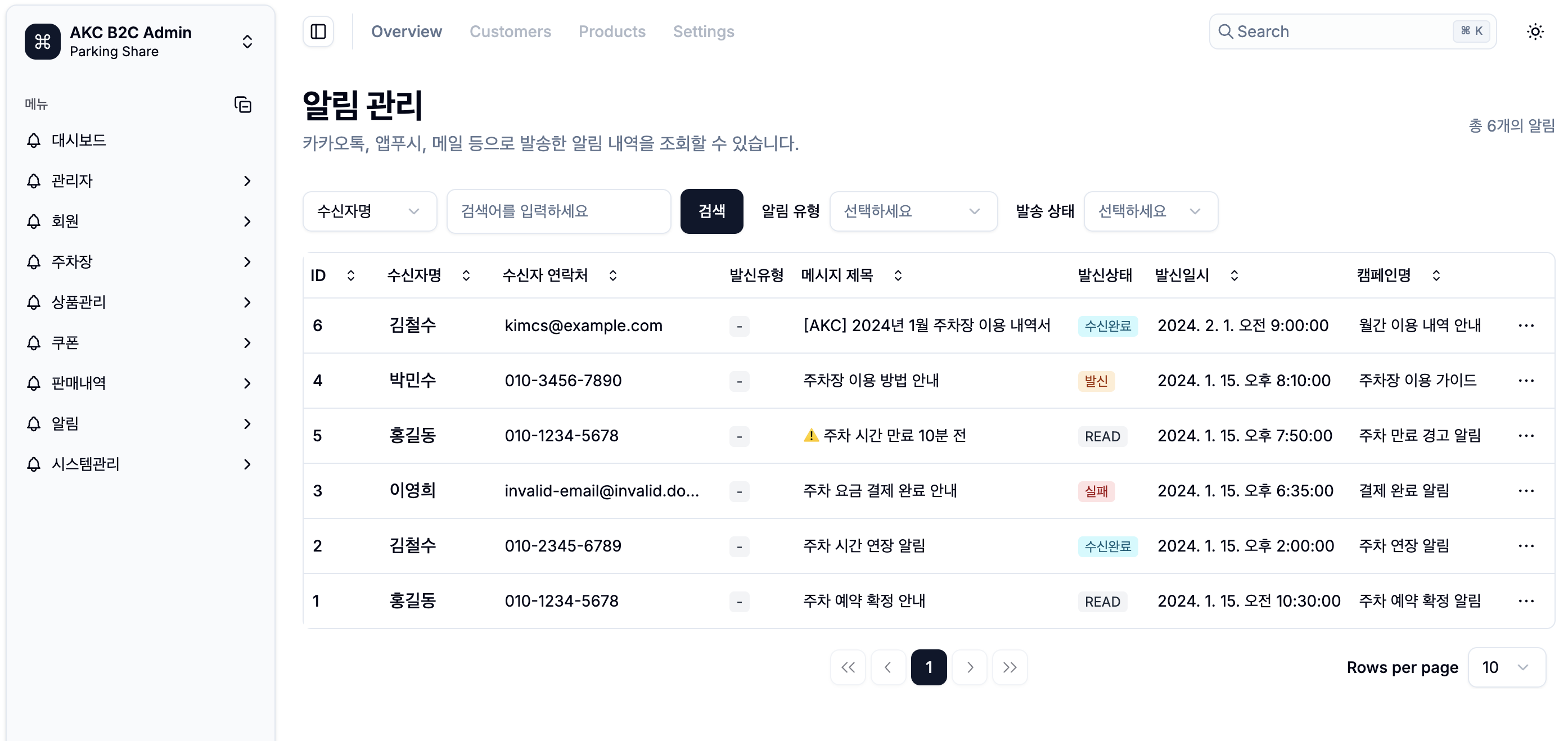Sort by 발신일시 using its sort arrows

point(1234,275)
